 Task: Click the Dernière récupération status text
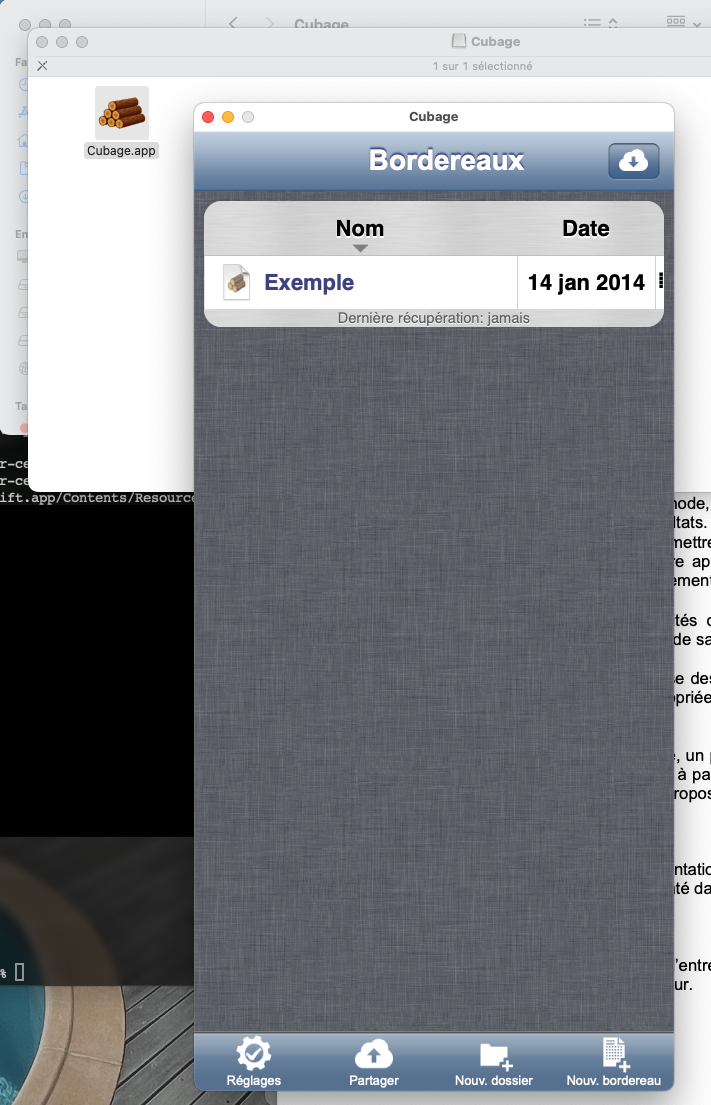click(433, 318)
